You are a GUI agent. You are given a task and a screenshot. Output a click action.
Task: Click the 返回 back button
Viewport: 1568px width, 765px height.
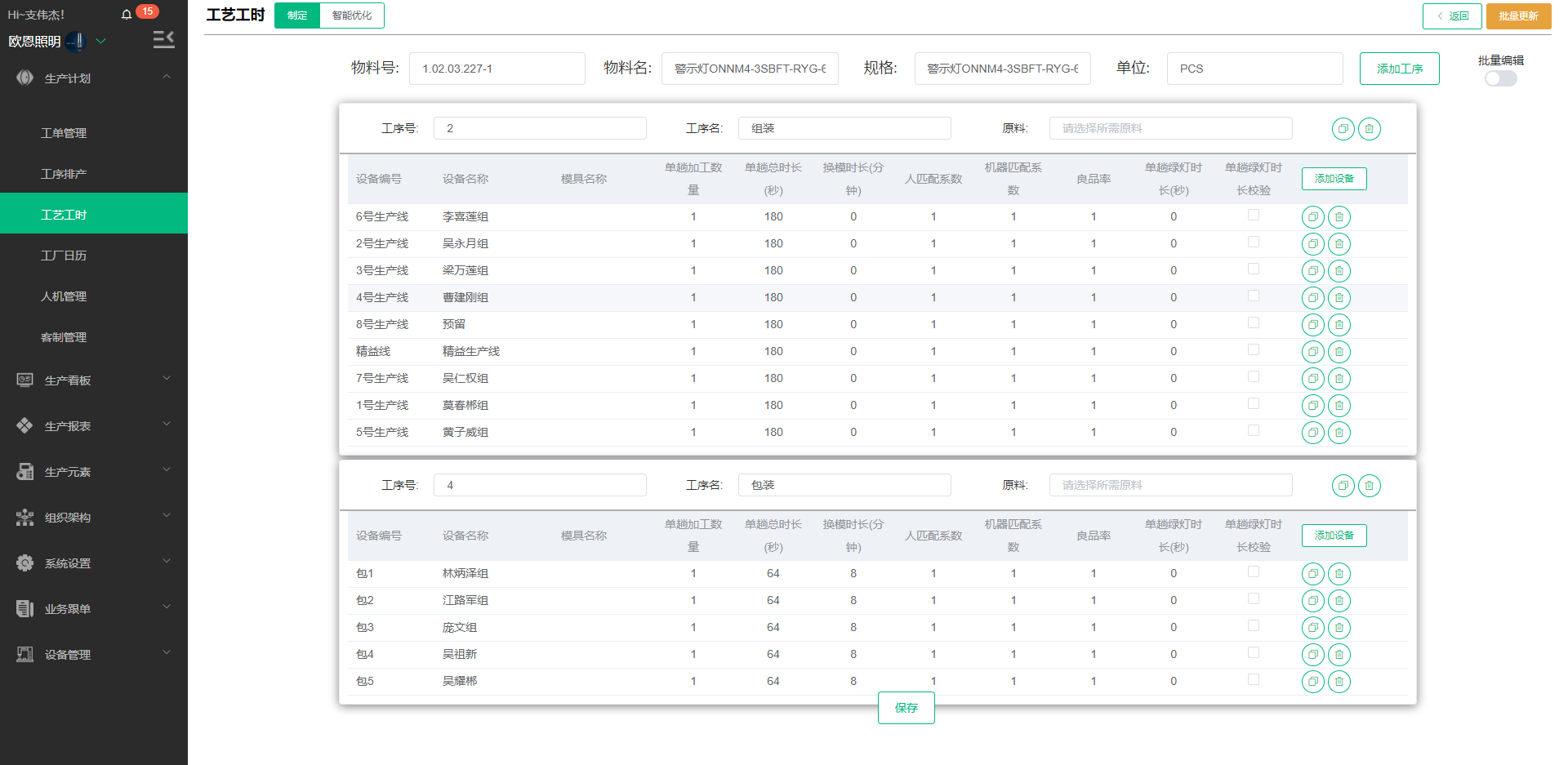(x=1452, y=16)
